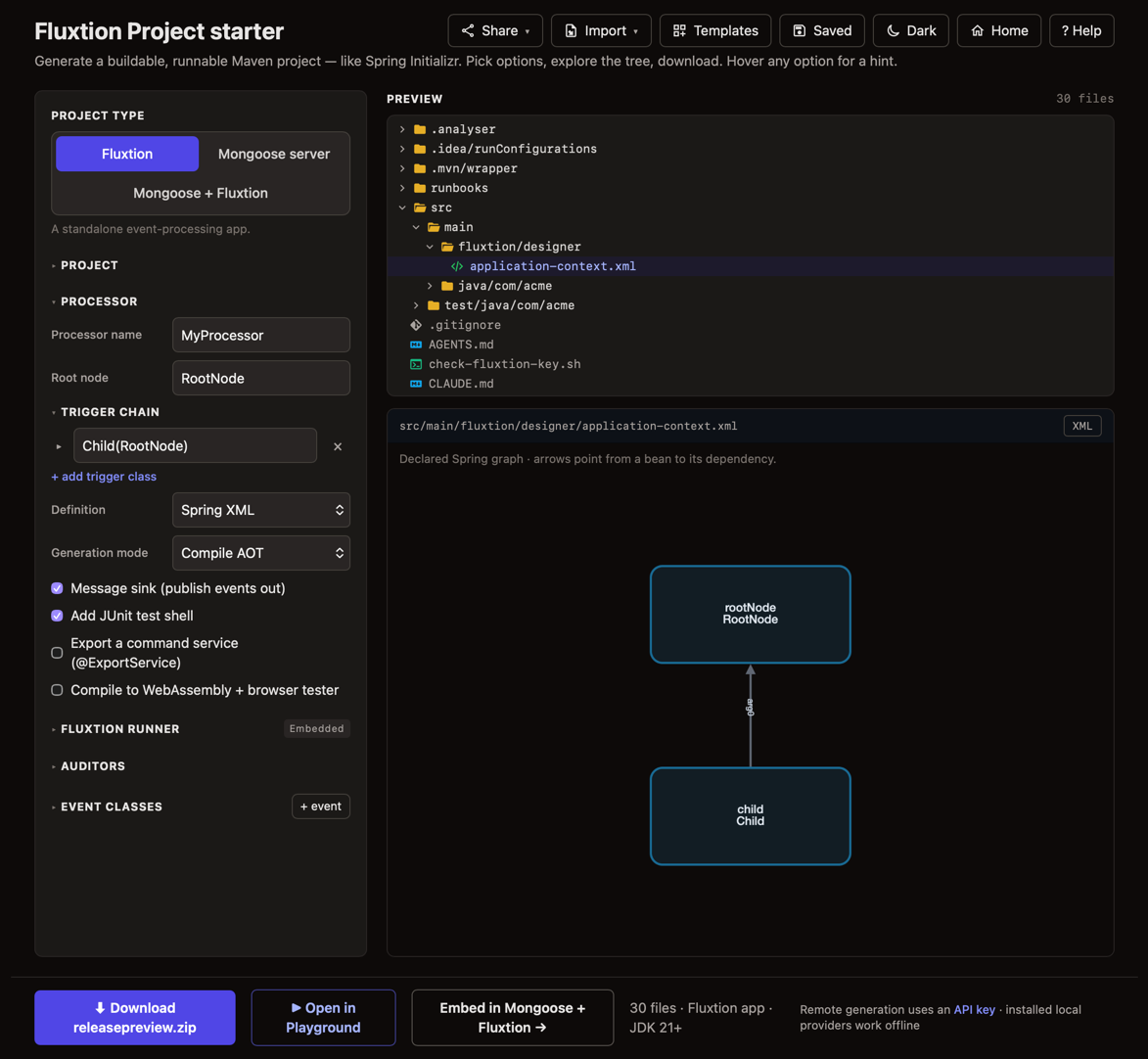Select the Fluxtion project type
The width and height of the screenshot is (1148, 1059).
tap(127, 154)
